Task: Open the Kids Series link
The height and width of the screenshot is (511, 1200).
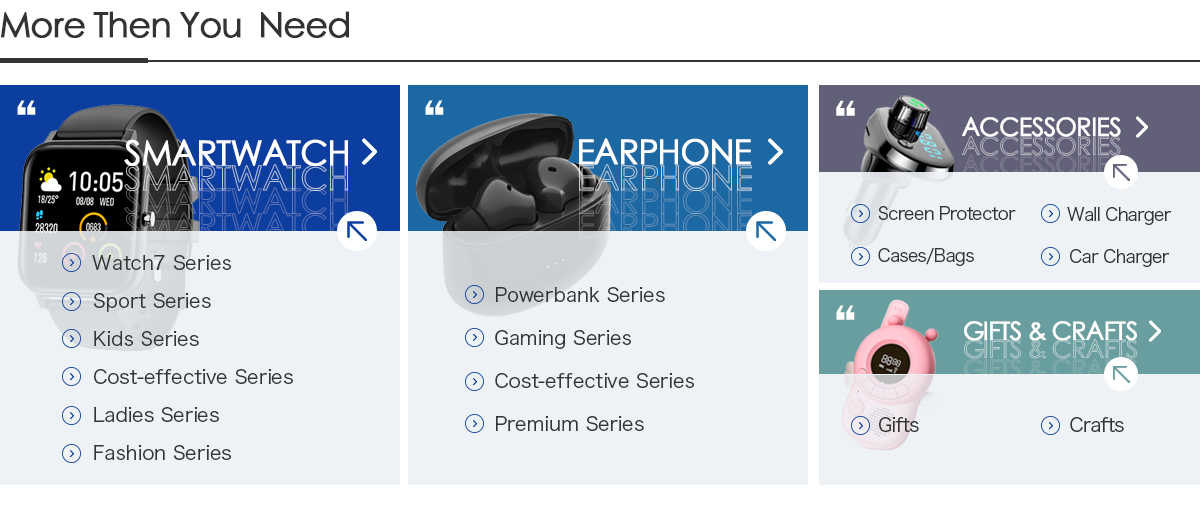Action: tap(146, 339)
